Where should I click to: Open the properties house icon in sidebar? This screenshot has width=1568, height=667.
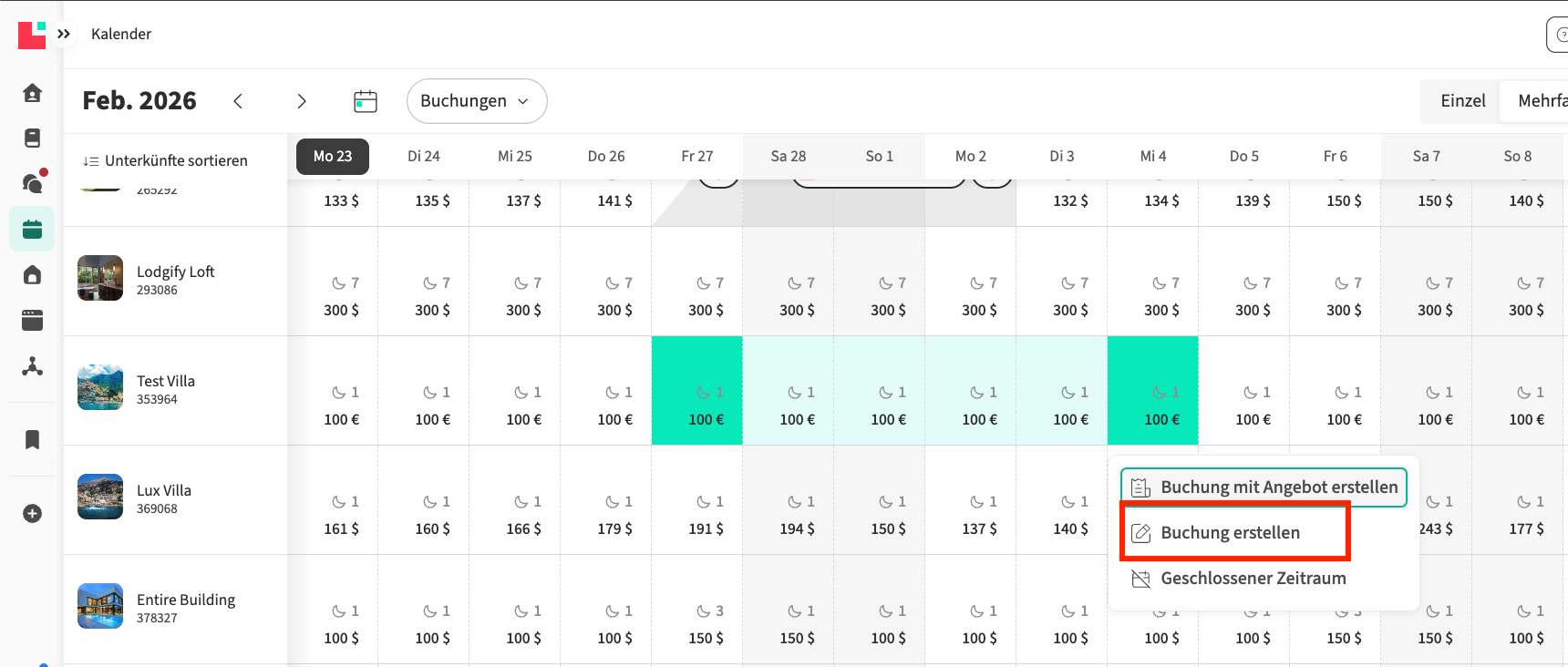tap(32, 275)
